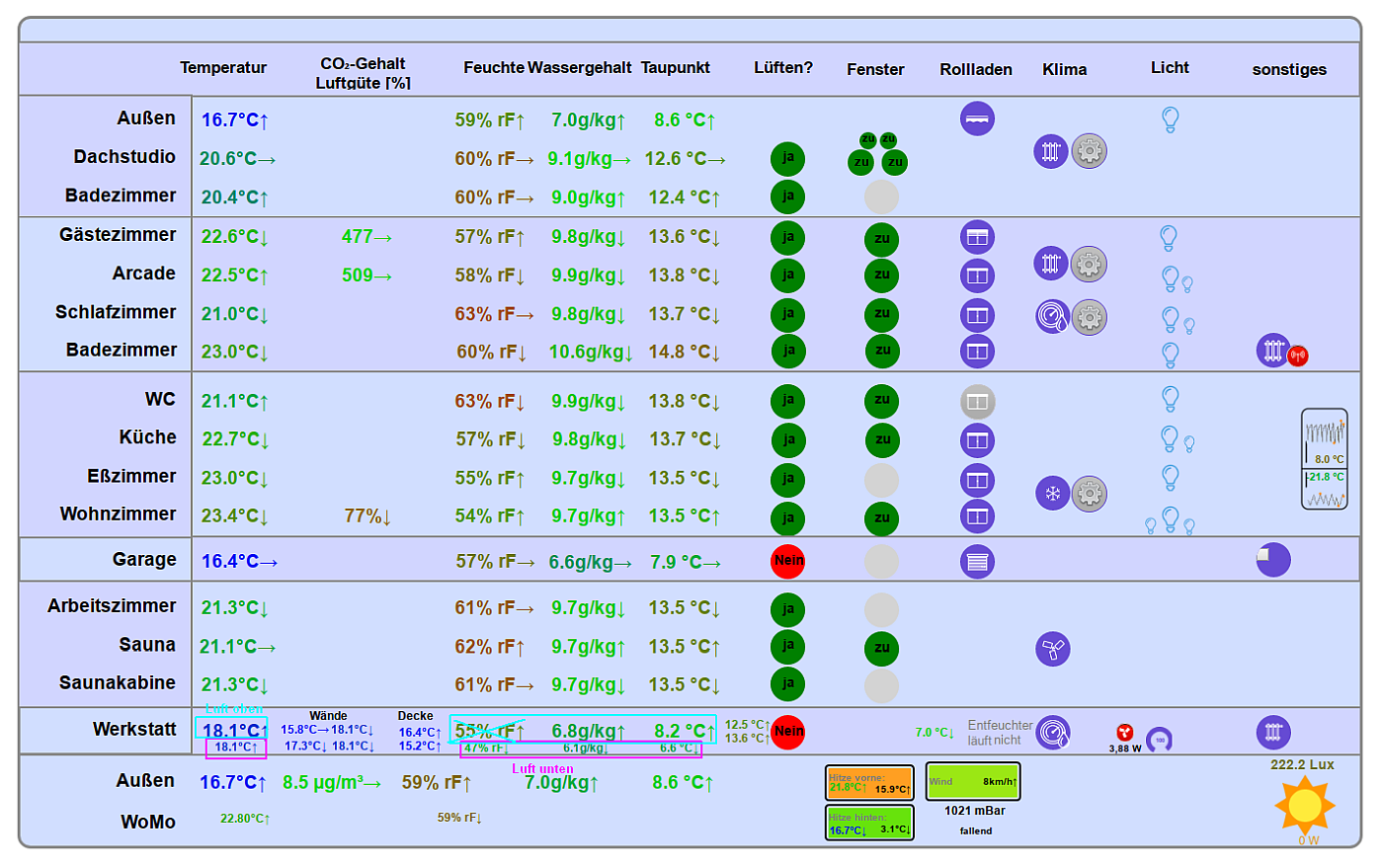This screenshot has width=1383, height=868.
Task: Click the awning icon in the top Außen row
Action: (977, 119)
